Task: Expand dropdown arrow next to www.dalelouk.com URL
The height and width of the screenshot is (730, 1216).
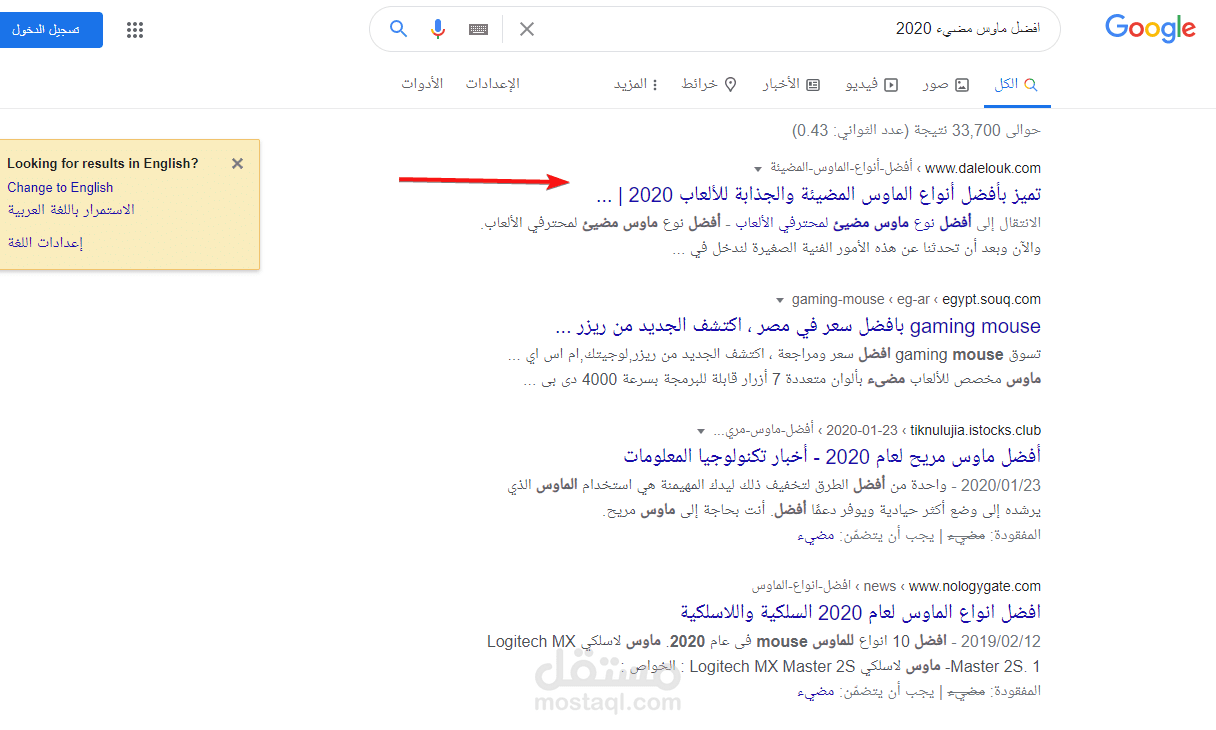Action: tap(758, 169)
